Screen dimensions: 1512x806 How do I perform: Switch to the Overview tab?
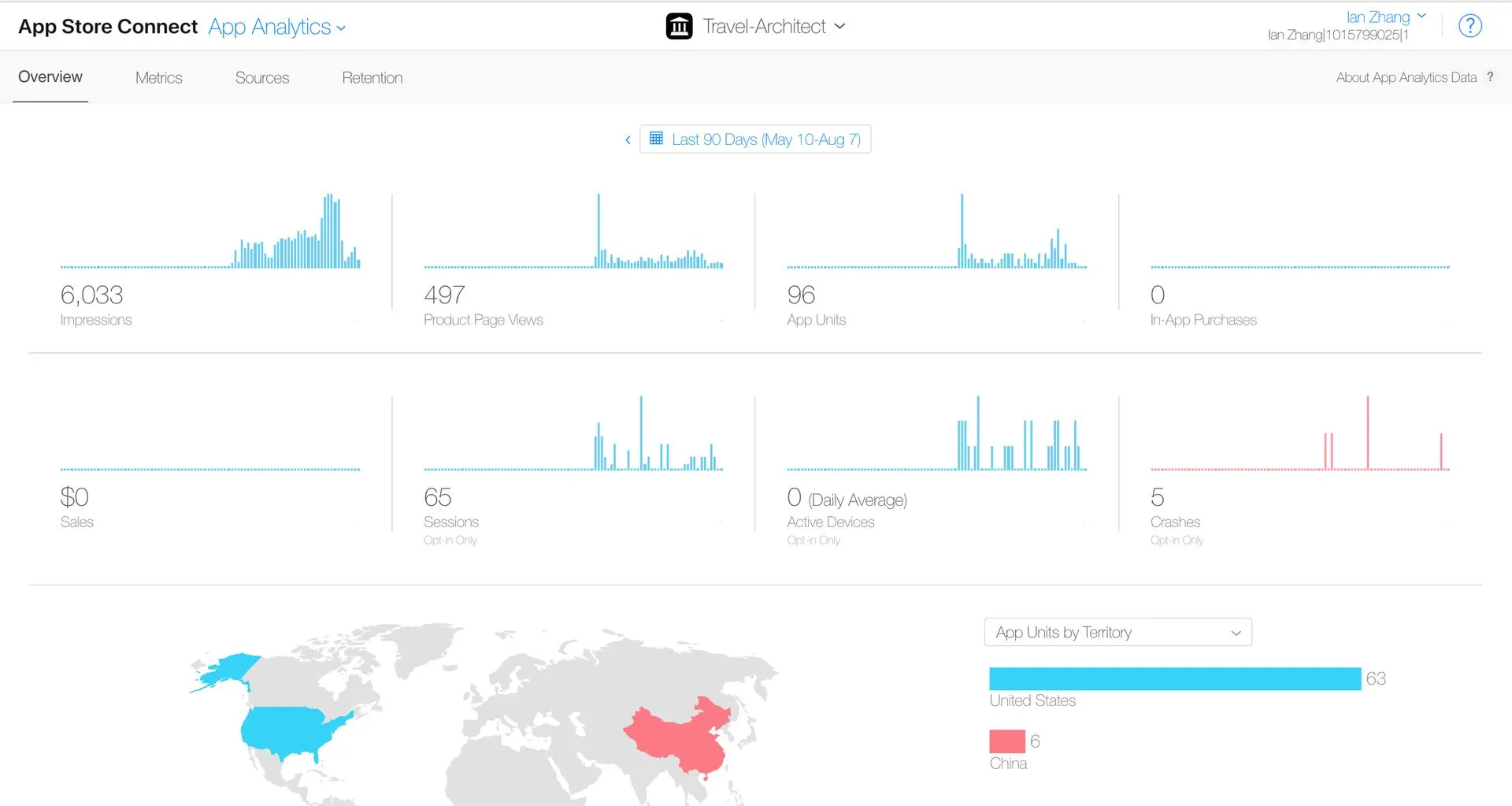[50, 77]
